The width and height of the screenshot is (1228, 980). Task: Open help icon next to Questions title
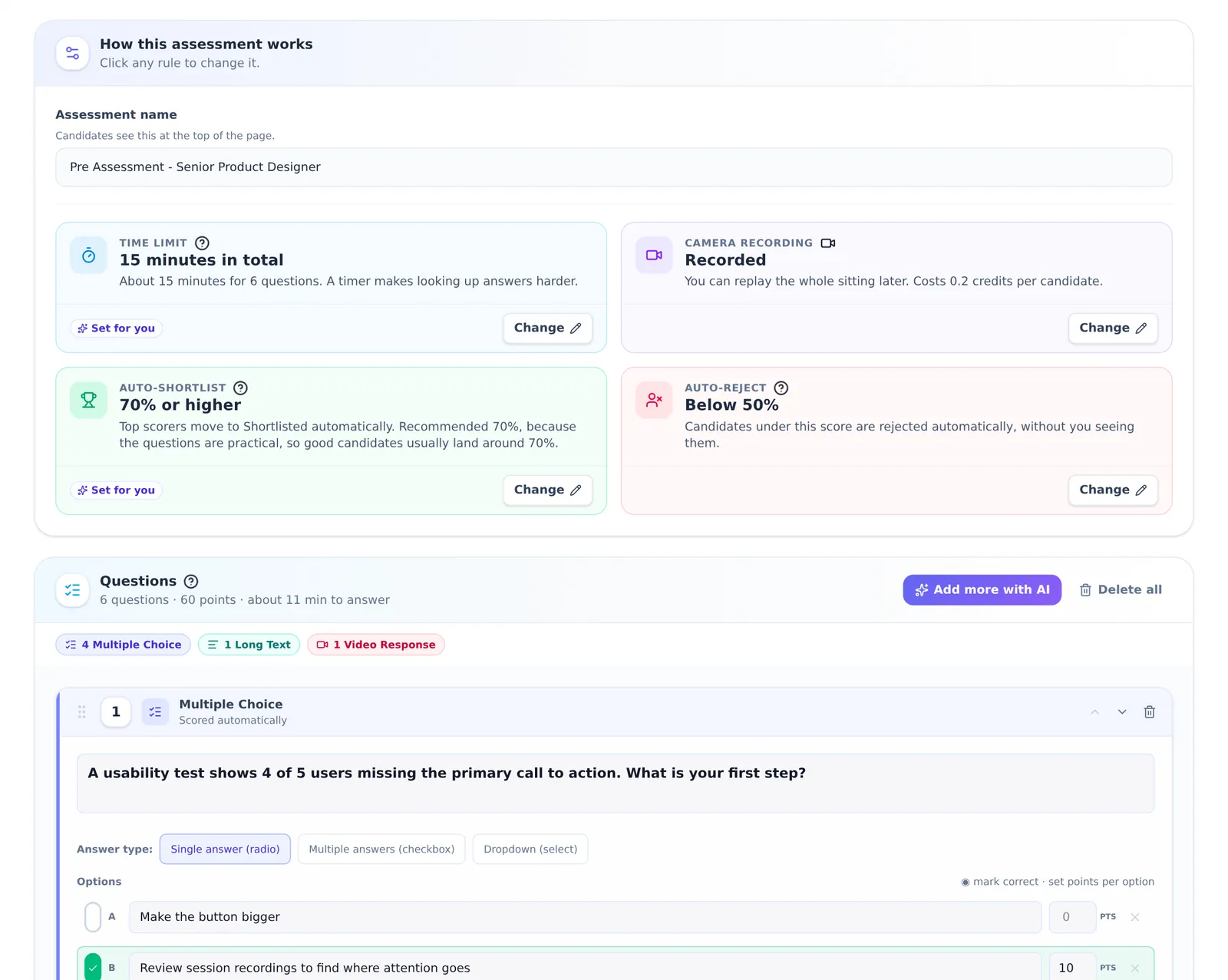pos(191,582)
